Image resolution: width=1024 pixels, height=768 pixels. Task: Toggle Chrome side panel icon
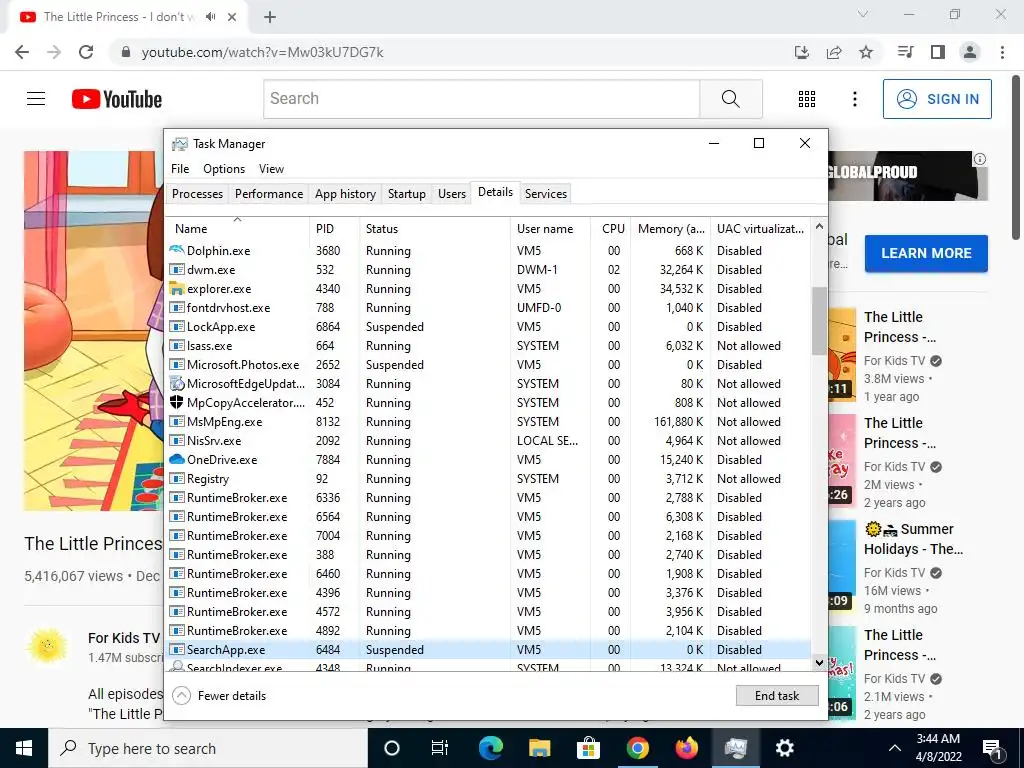coord(938,52)
